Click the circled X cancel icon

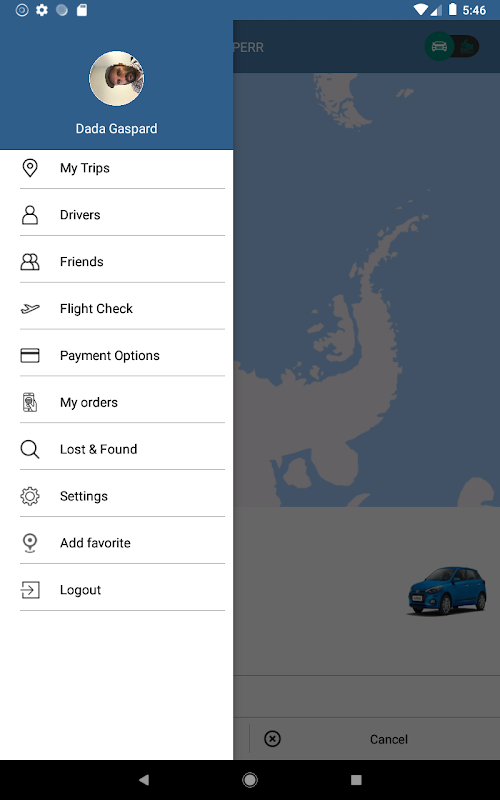point(272,739)
